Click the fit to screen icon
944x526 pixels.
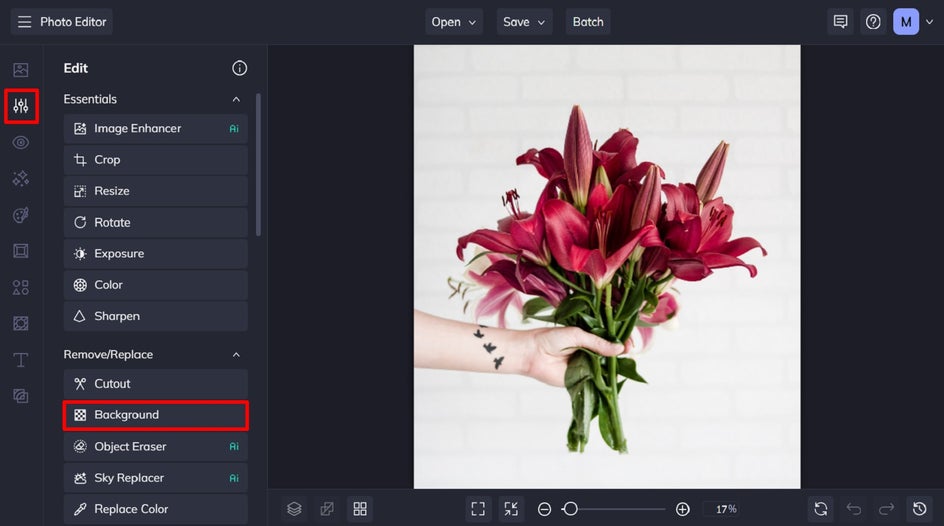click(x=478, y=509)
